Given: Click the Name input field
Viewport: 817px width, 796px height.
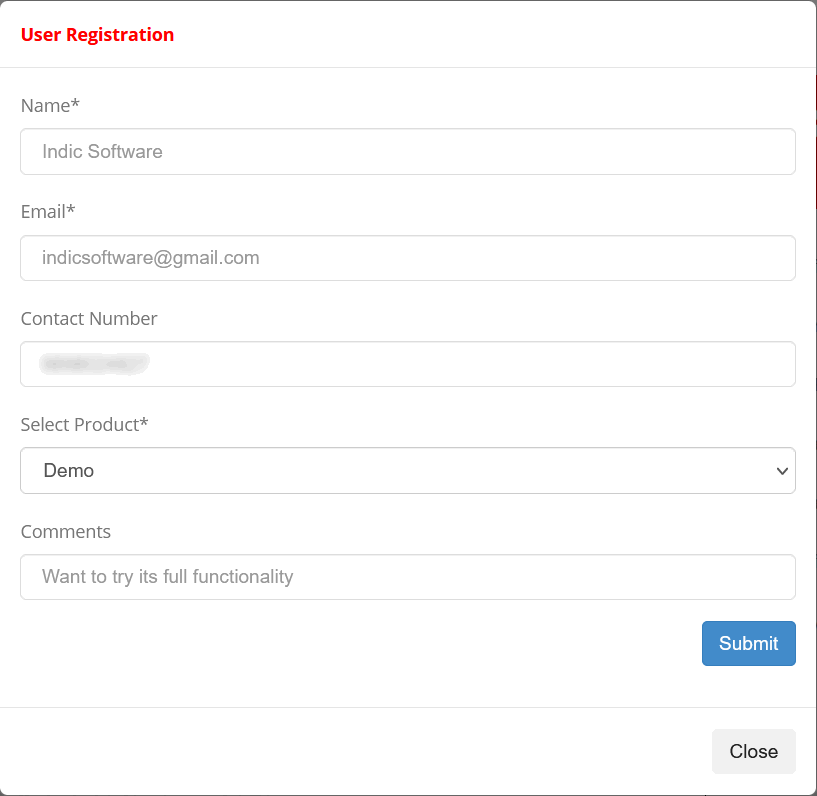Looking at the screenshot, I should pyautogui.click(x=407, y=152).
